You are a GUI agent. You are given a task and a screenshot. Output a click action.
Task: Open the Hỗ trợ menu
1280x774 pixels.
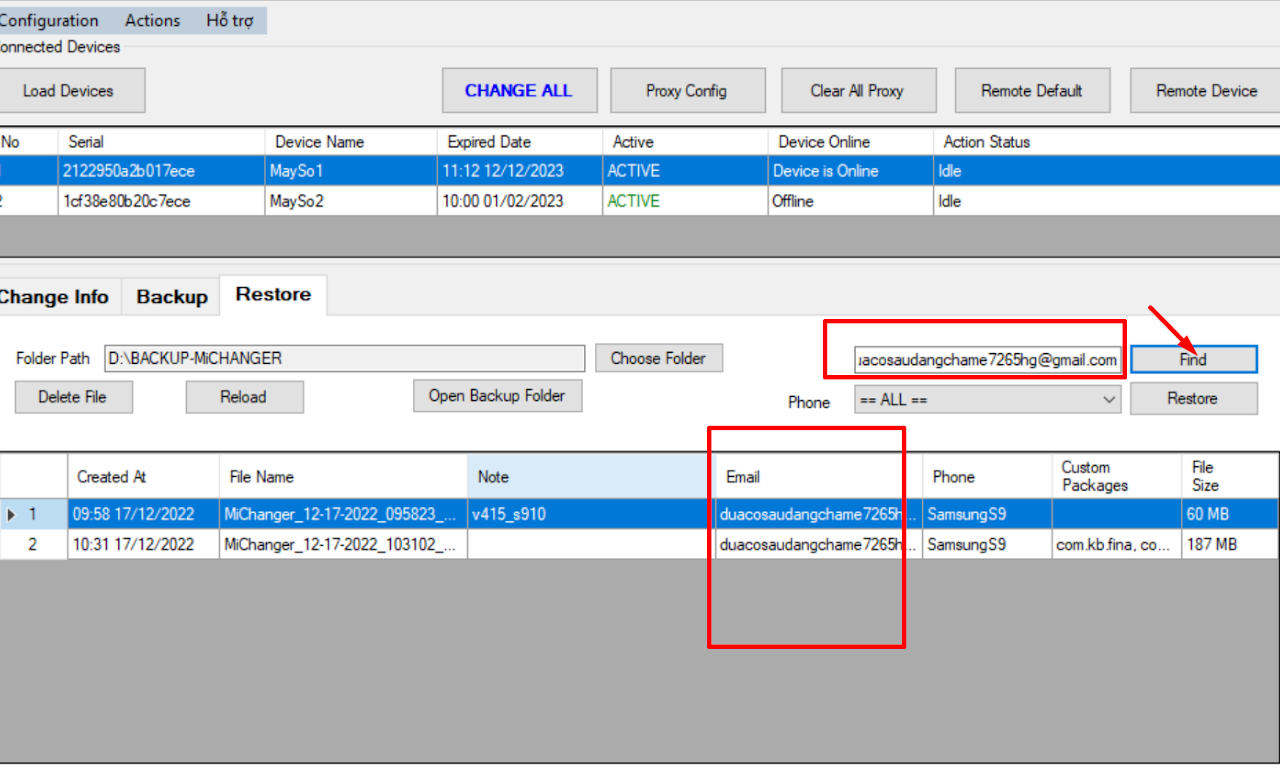click(x=229, y=20)
